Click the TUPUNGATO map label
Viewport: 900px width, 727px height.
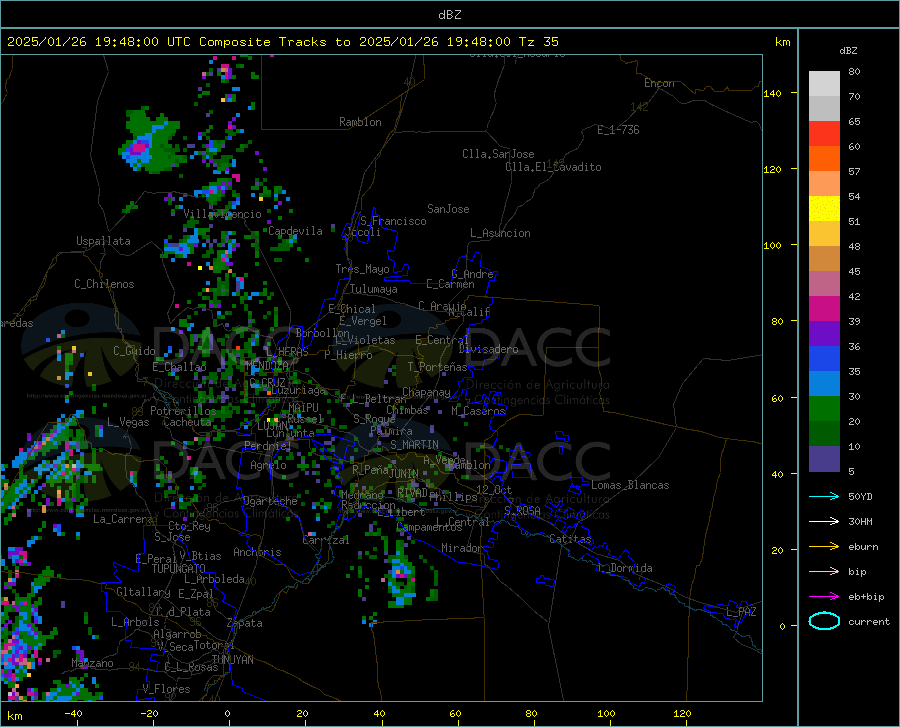pyautogui.click(x=179, y=569)
